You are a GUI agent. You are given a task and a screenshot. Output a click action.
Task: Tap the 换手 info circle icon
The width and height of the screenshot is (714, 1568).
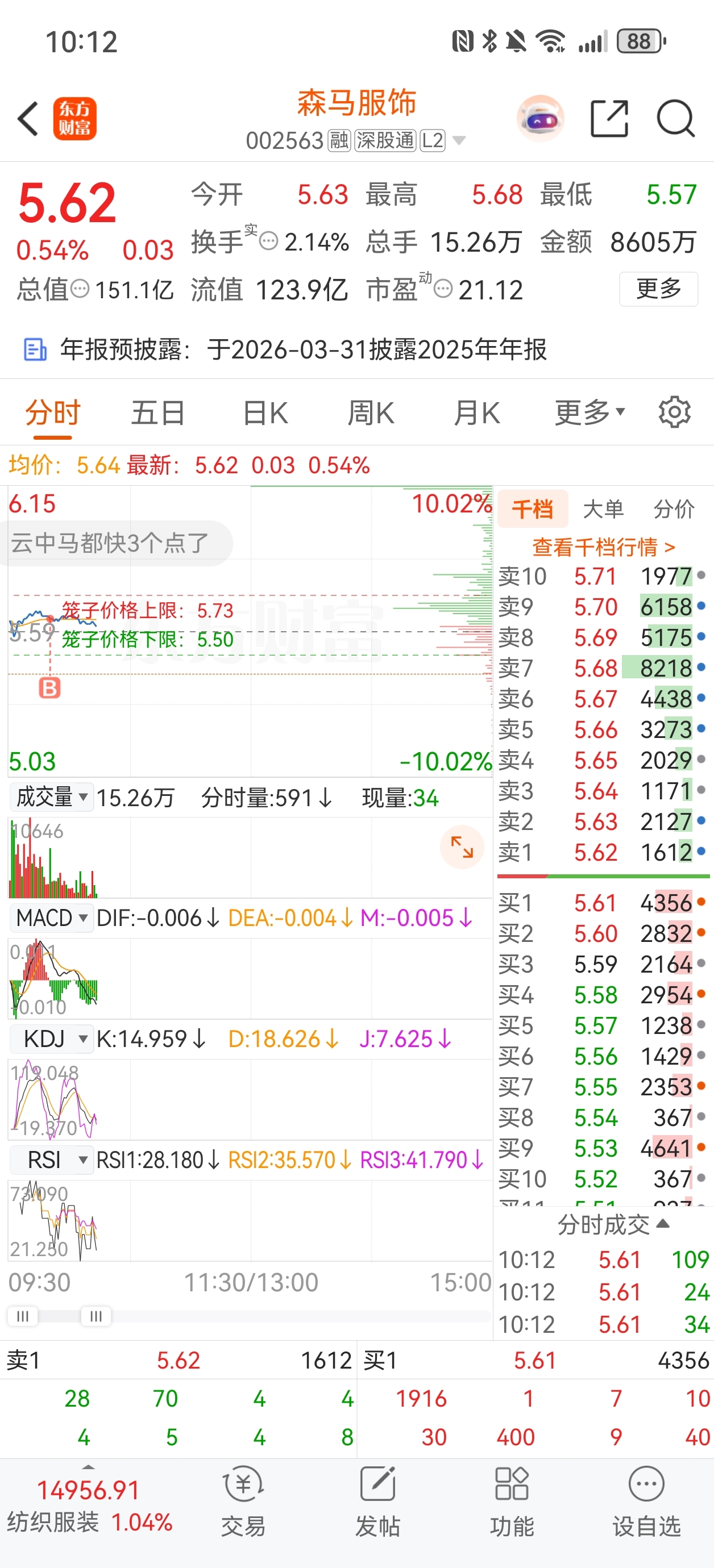pos(269,241)
